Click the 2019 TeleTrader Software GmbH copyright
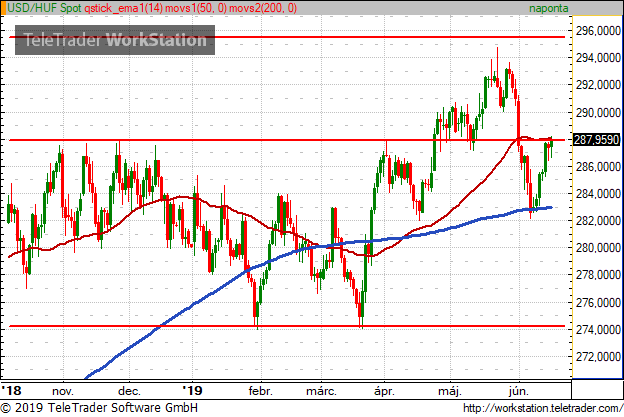Screen dimensions: 624x417 (x=99, y=408)
